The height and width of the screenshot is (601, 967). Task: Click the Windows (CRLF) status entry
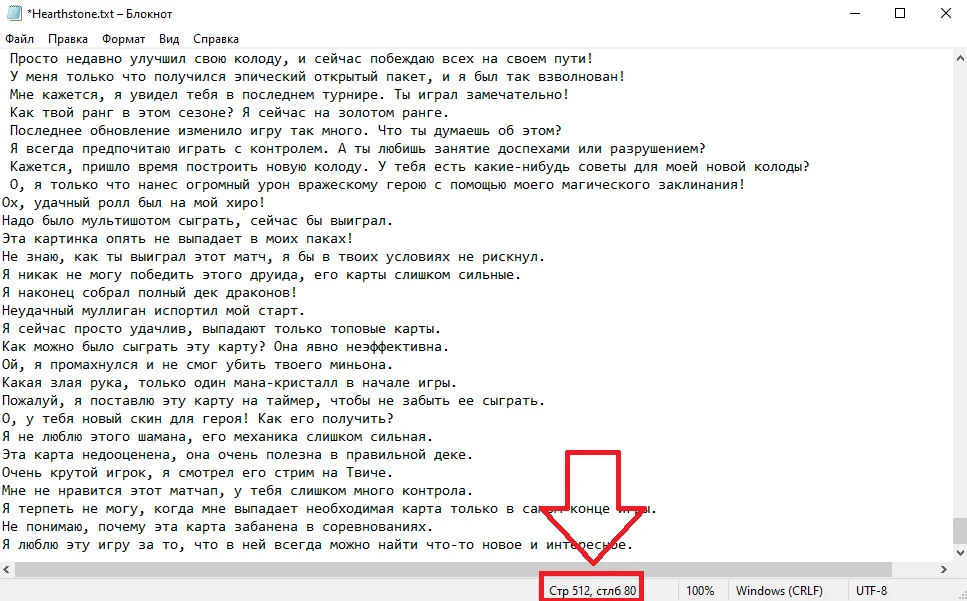[779, 591]
